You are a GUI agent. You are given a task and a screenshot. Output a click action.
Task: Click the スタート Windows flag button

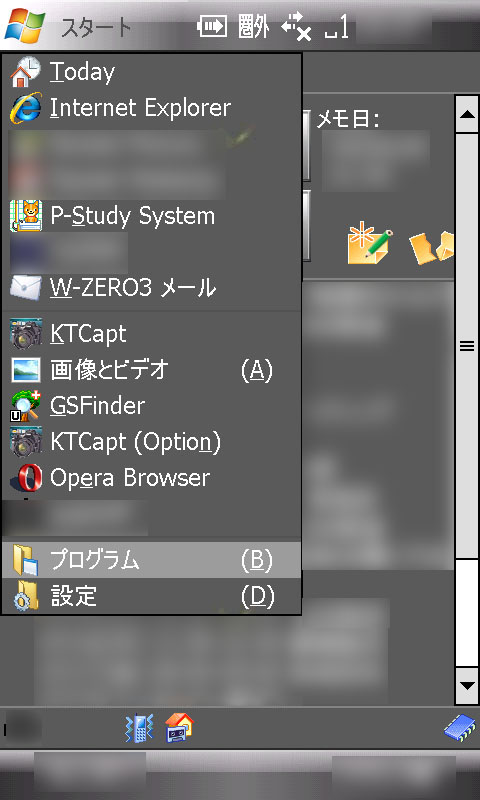[x=24, y=26]
